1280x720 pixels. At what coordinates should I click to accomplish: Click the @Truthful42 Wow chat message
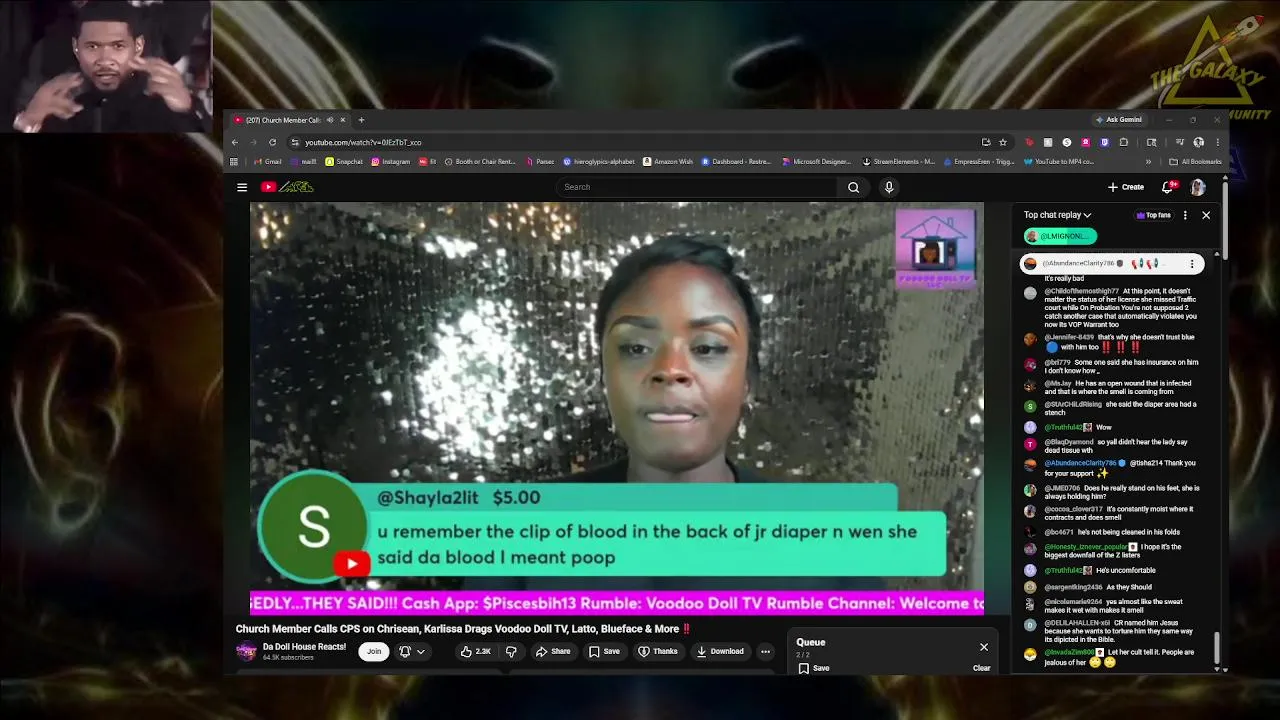click(x=1078, y=427)
